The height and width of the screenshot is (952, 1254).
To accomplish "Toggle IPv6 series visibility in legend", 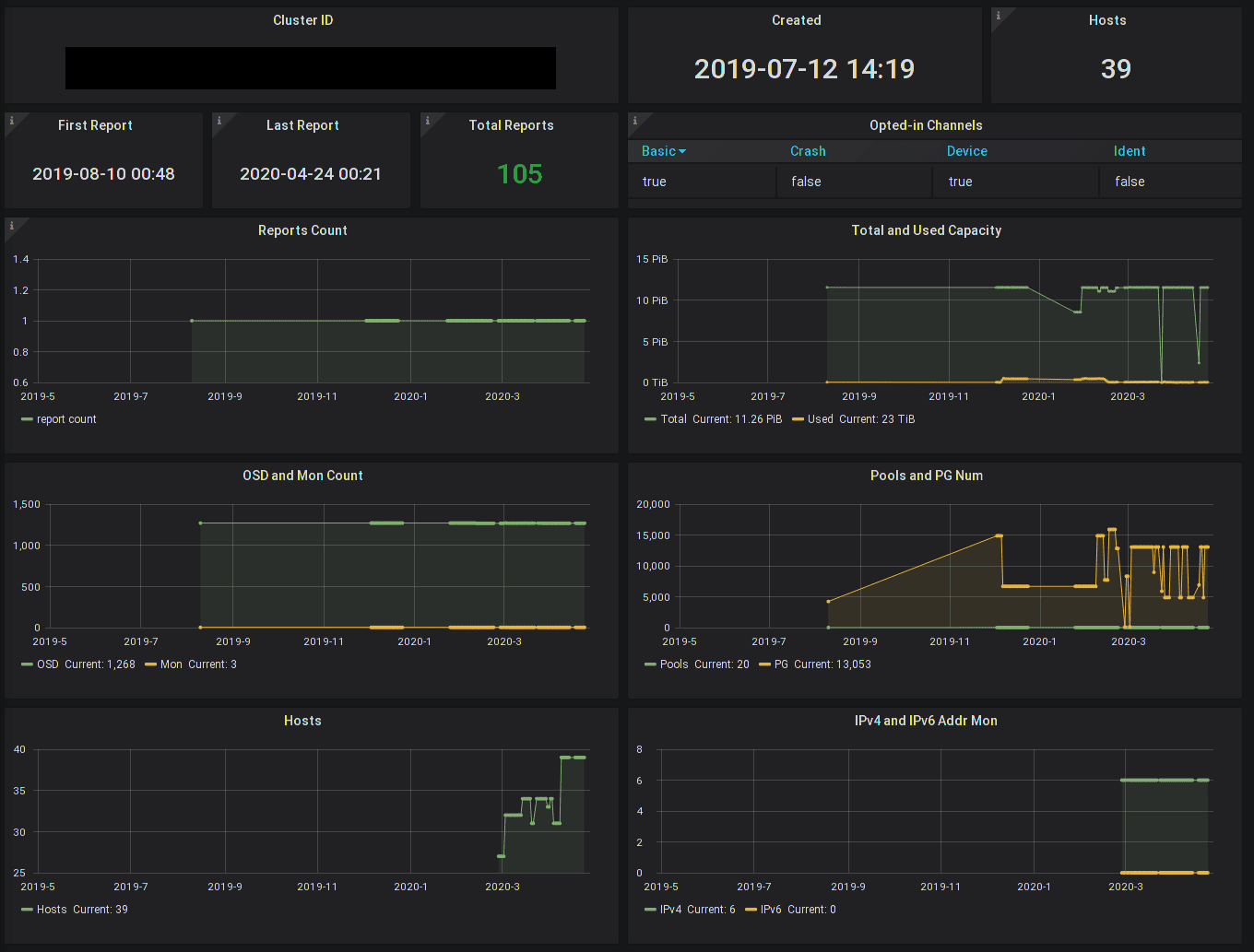I will 770,910.
